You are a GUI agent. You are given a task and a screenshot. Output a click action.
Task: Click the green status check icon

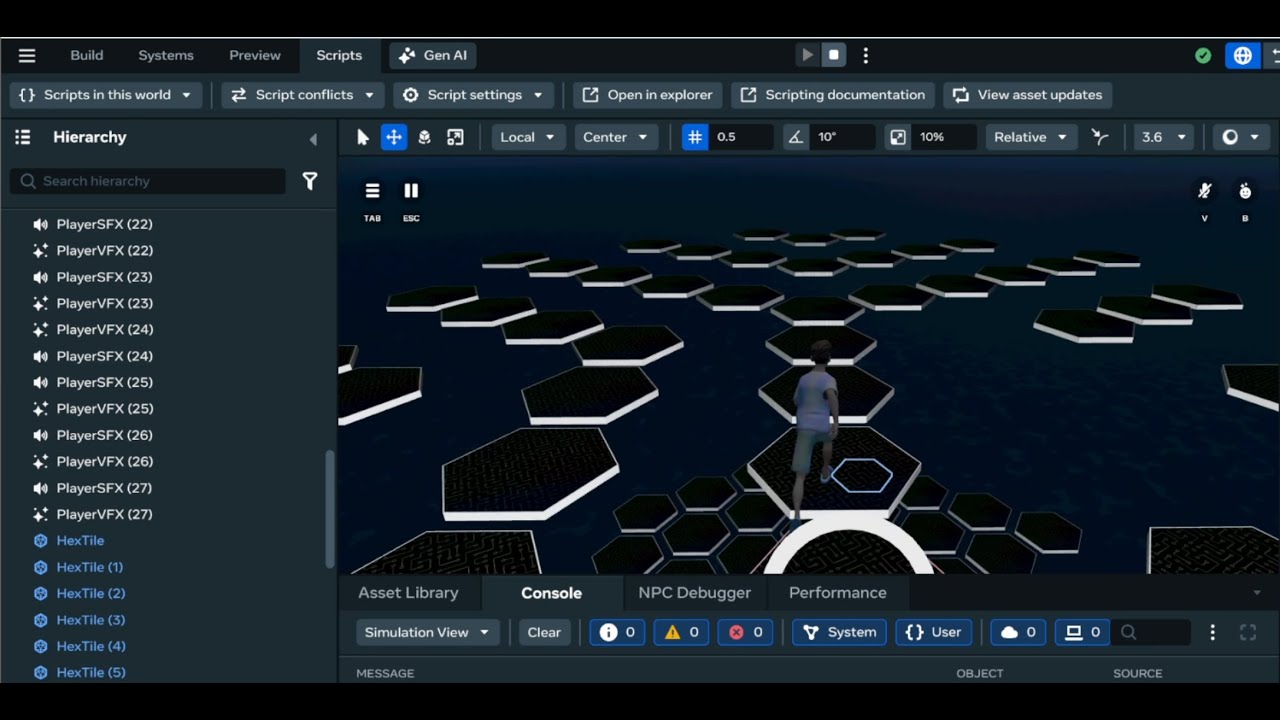tap(1203, 56)
